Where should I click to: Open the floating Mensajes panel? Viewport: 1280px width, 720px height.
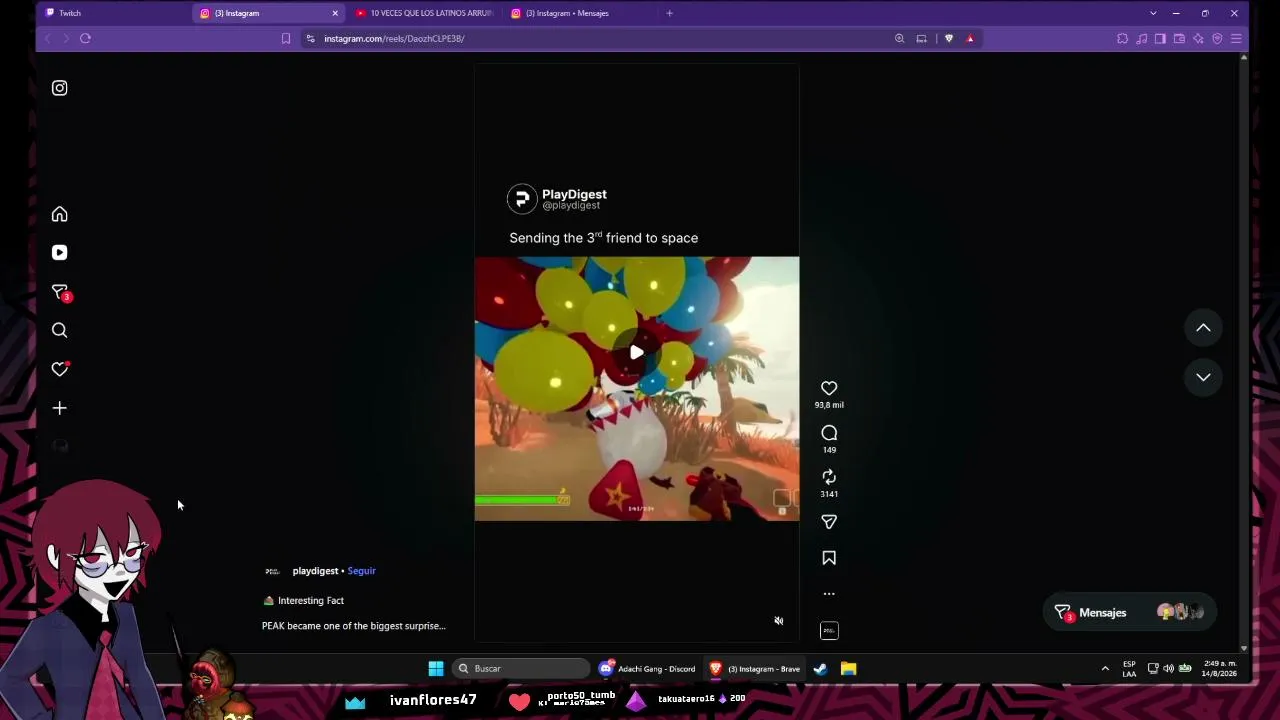coord(1131,613)
